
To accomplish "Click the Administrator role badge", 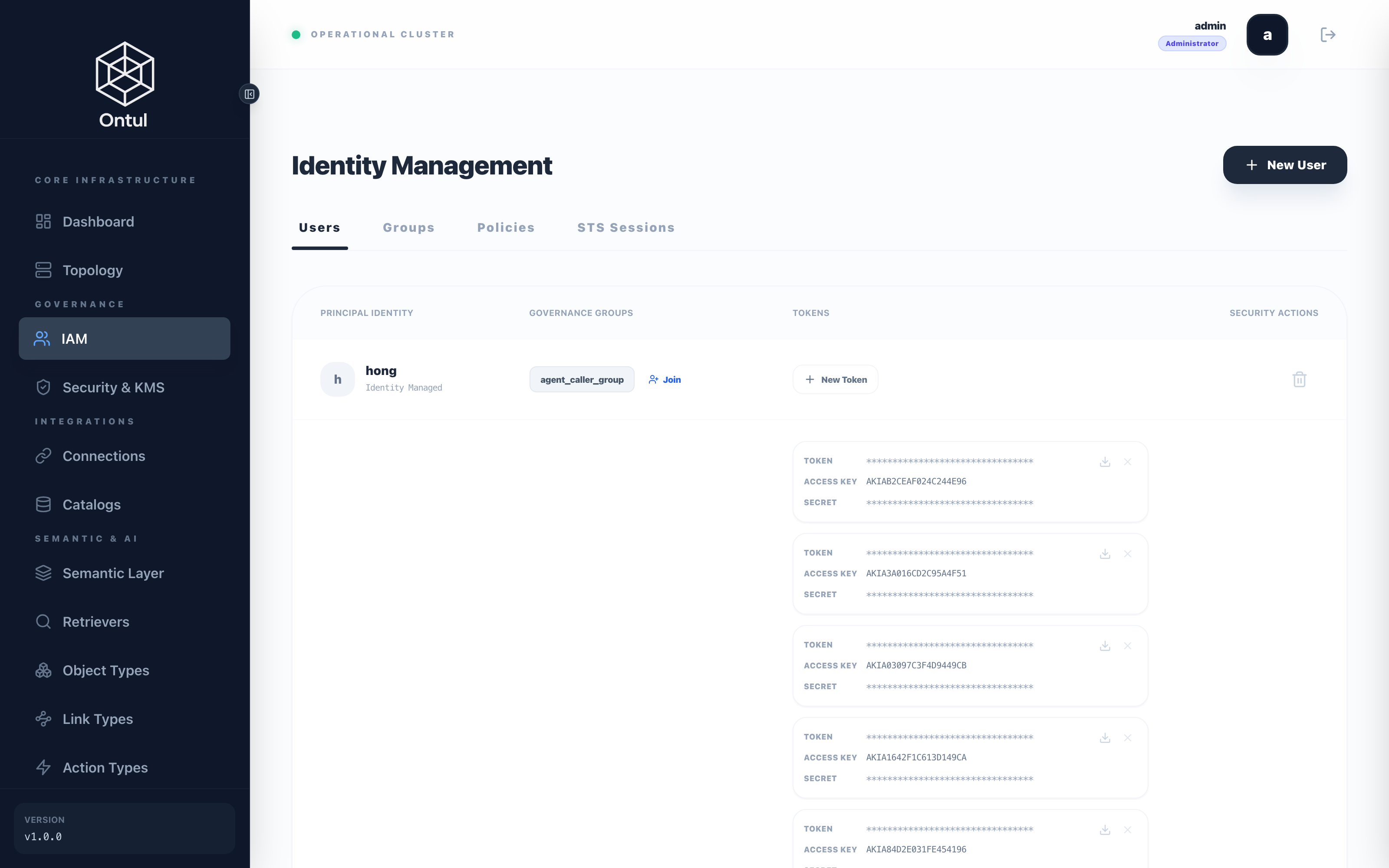I will click(x=1192, y=44).
